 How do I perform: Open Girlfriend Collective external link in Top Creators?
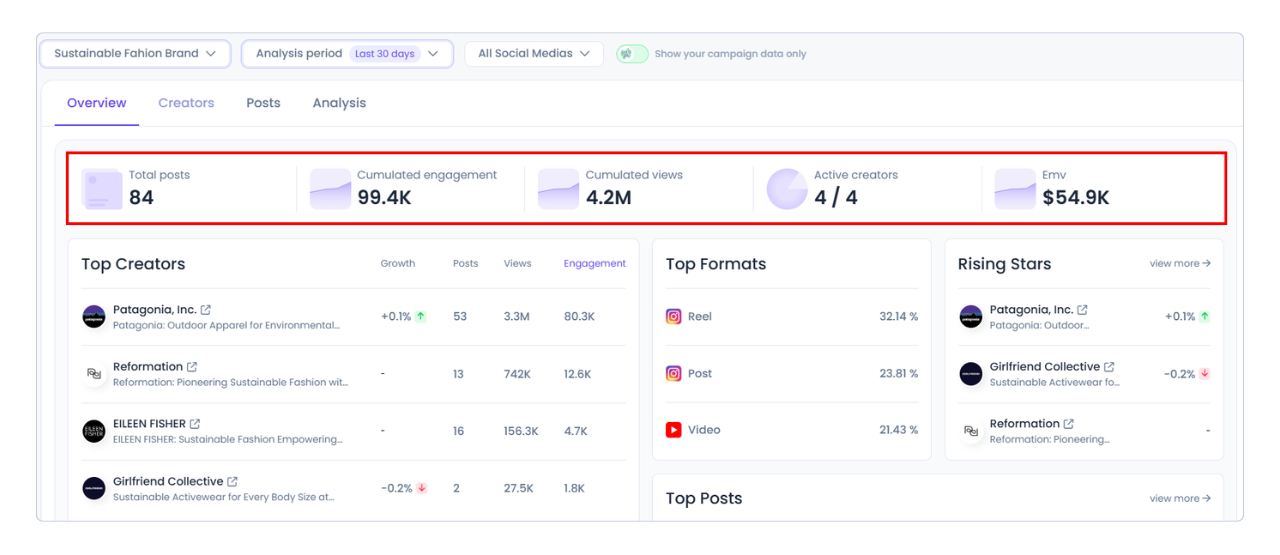pos(232,482)
